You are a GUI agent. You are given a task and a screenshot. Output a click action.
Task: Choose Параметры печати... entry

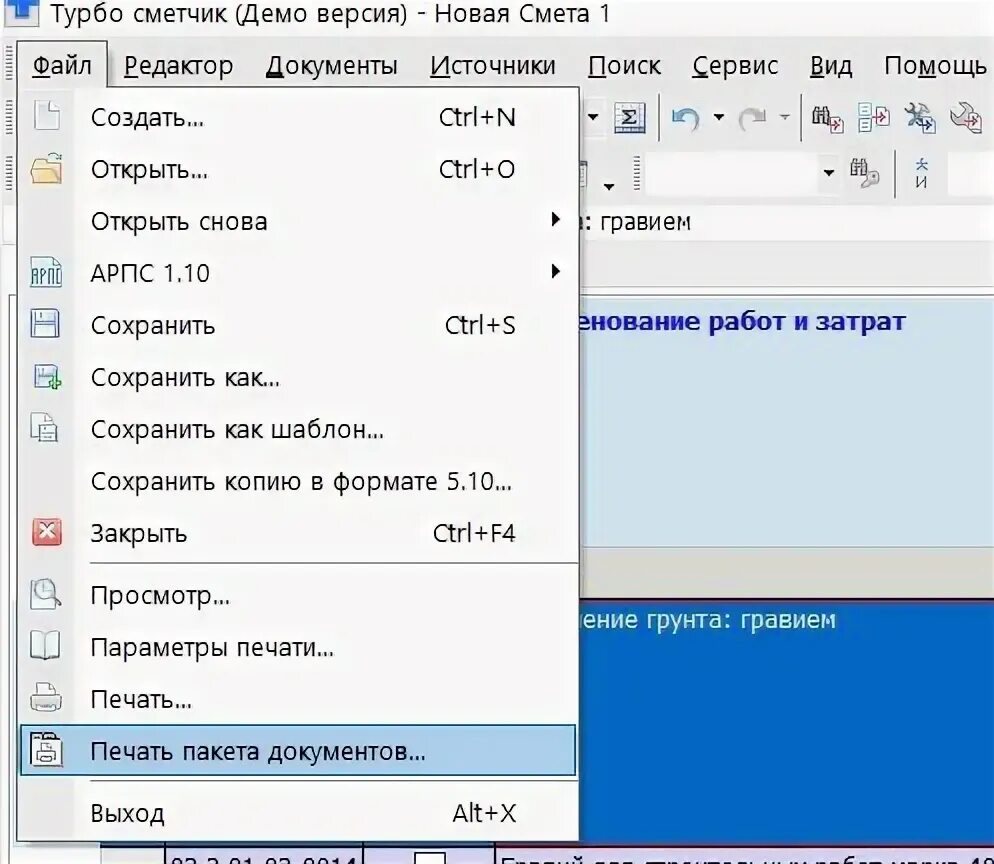298,647
